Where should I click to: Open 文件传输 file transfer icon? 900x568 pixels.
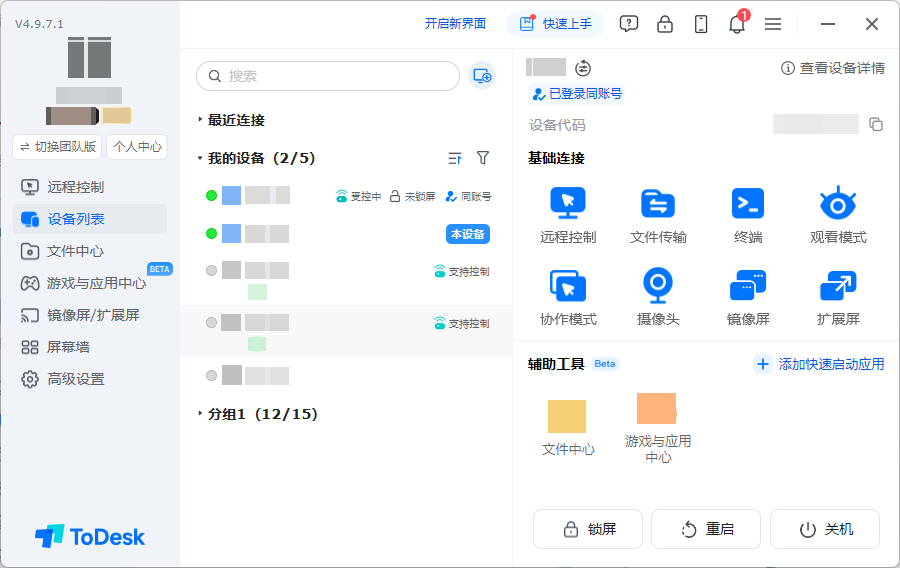tap(658, 203)
